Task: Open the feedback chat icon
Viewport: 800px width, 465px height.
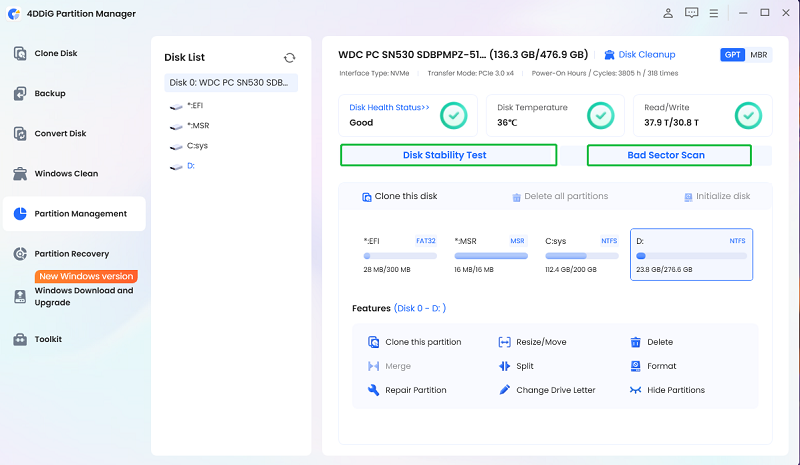Action: 691,13
